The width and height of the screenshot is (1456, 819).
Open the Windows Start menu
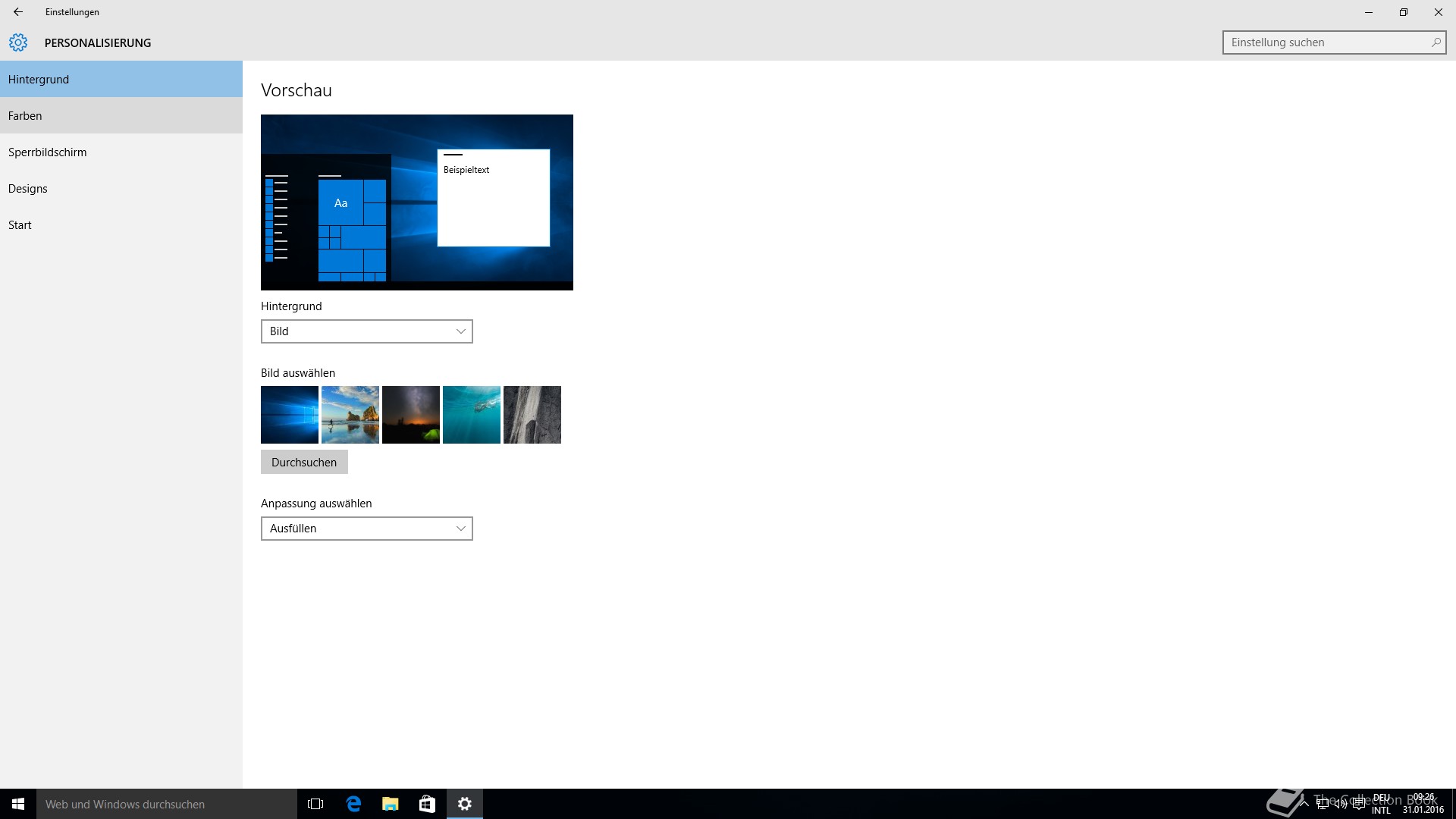coord(18,804)
